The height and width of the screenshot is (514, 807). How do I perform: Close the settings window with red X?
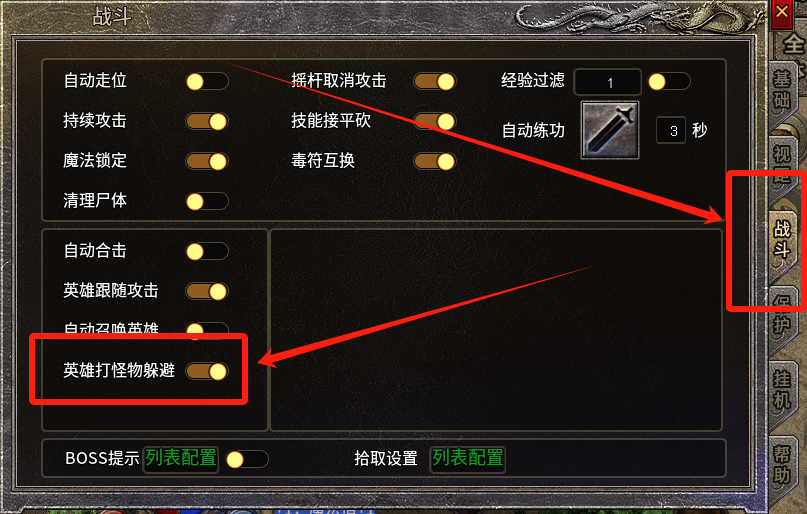pos(782,12)
